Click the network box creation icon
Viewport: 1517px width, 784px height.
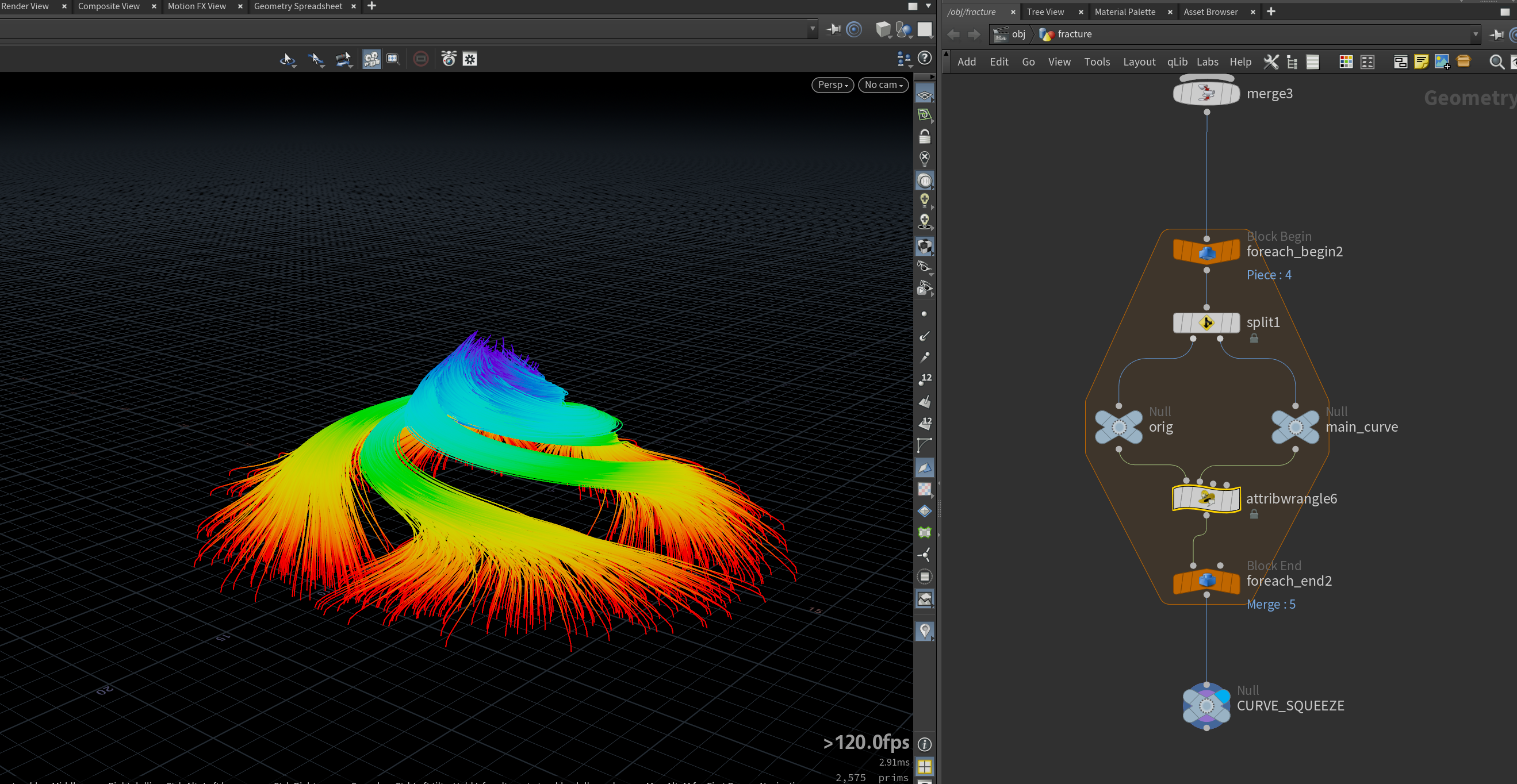pyautogui.click(x=1400, y=62)
